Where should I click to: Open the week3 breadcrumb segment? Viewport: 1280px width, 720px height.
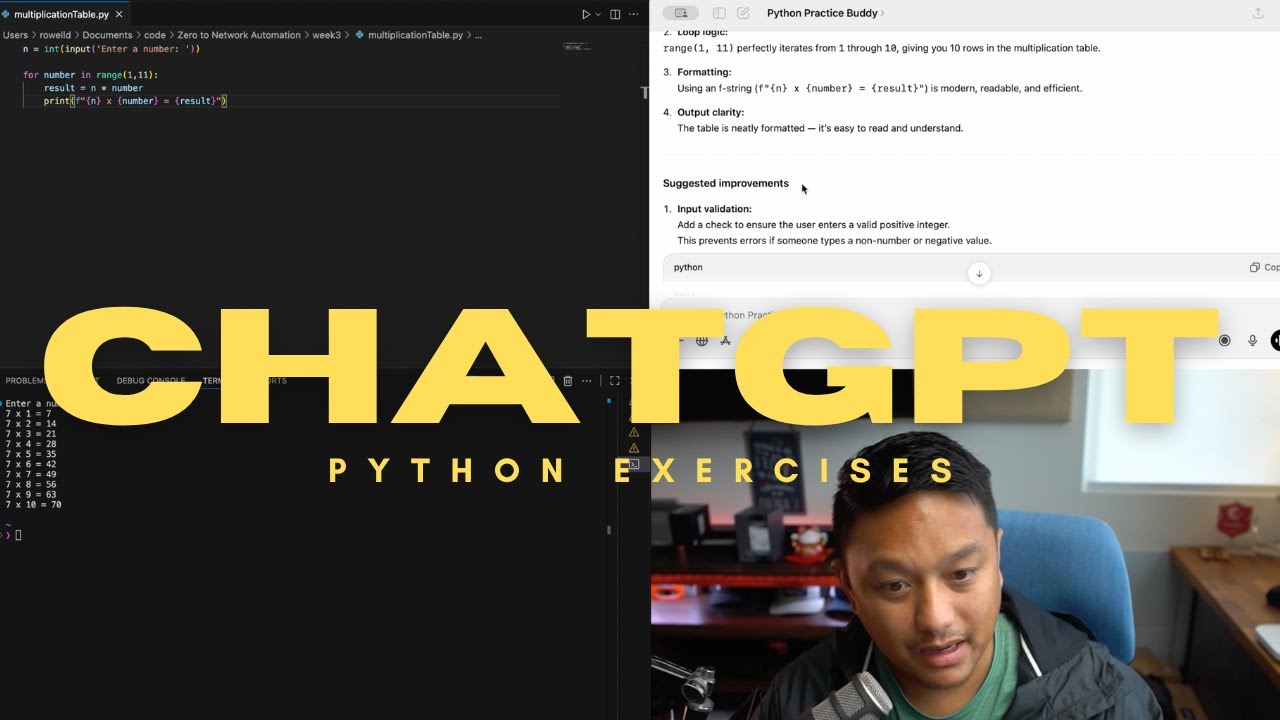click(x=327, y=35)
